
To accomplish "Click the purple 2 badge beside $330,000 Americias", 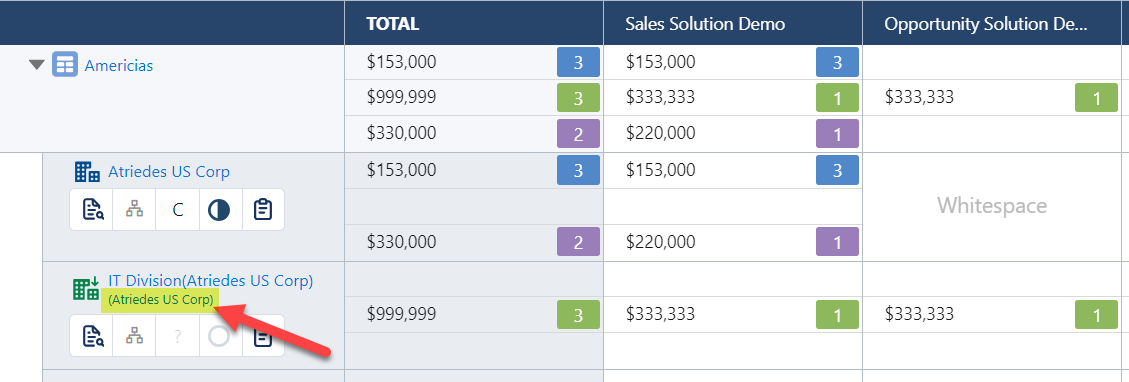I will click(578, 133).
